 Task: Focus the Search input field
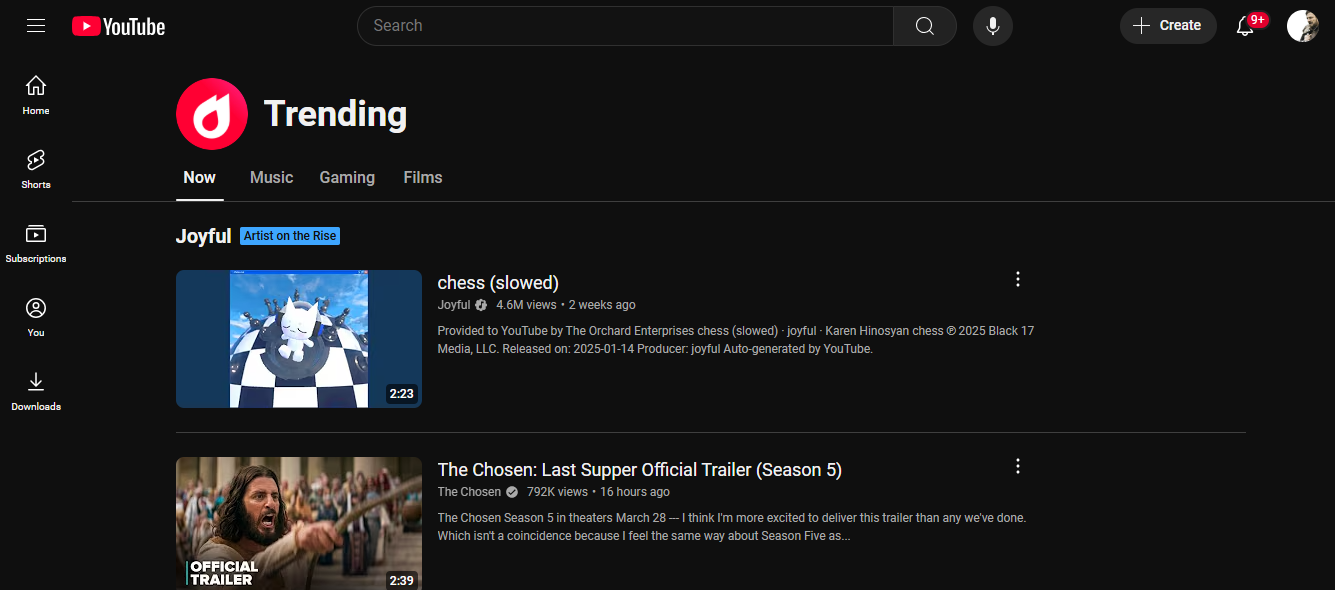click(625, 26)
